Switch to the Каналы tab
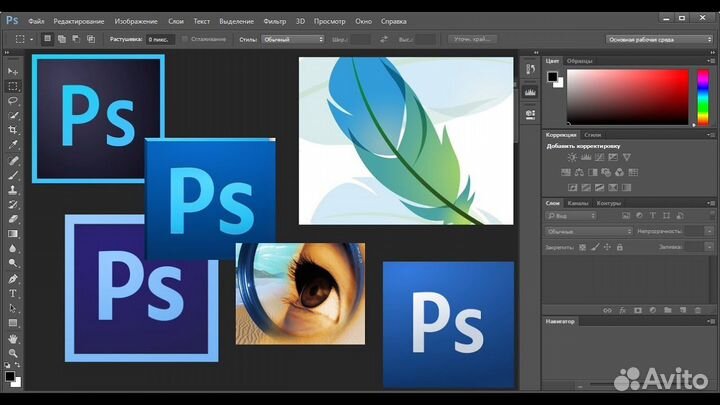720x405 pixels. click(578, 203)
